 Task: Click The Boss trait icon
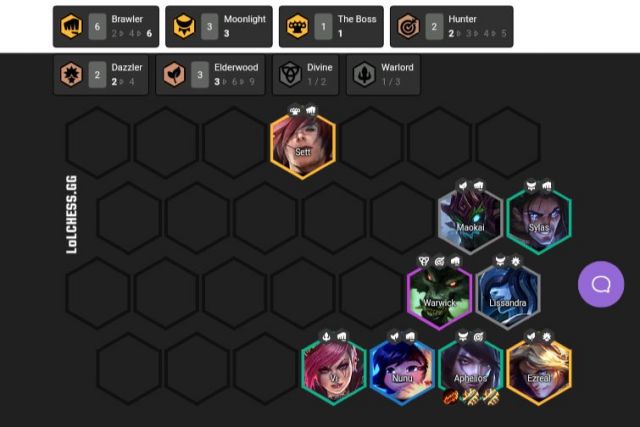pos(298,27)
